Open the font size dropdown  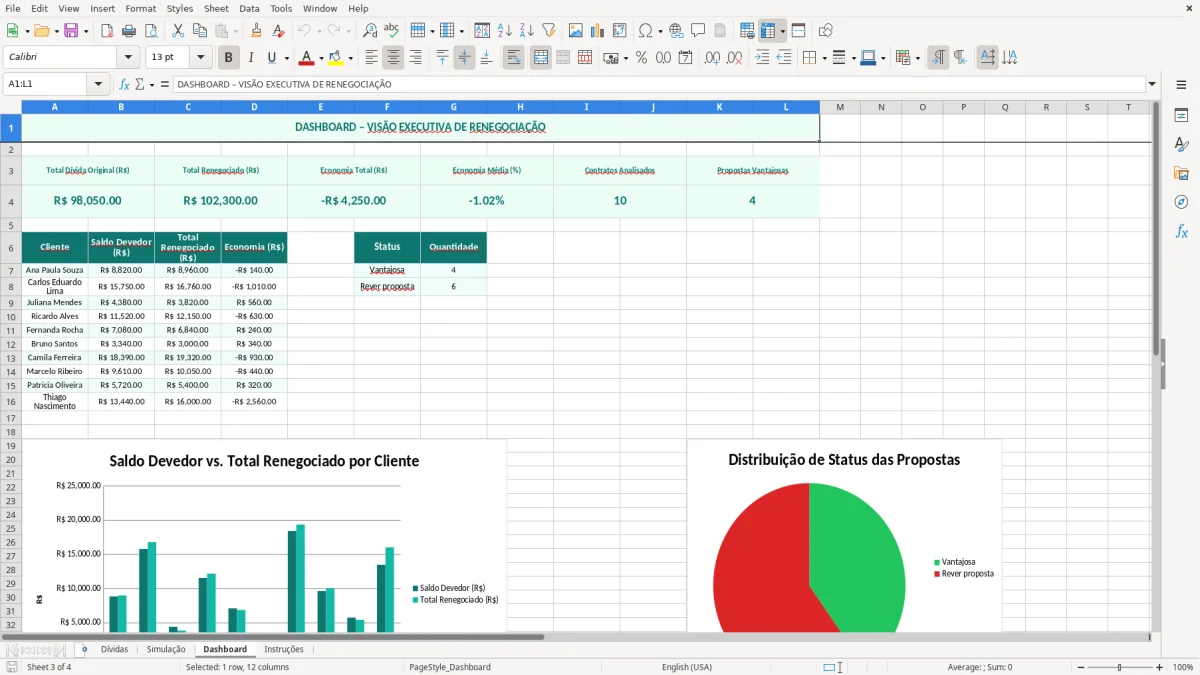point(201,58)
